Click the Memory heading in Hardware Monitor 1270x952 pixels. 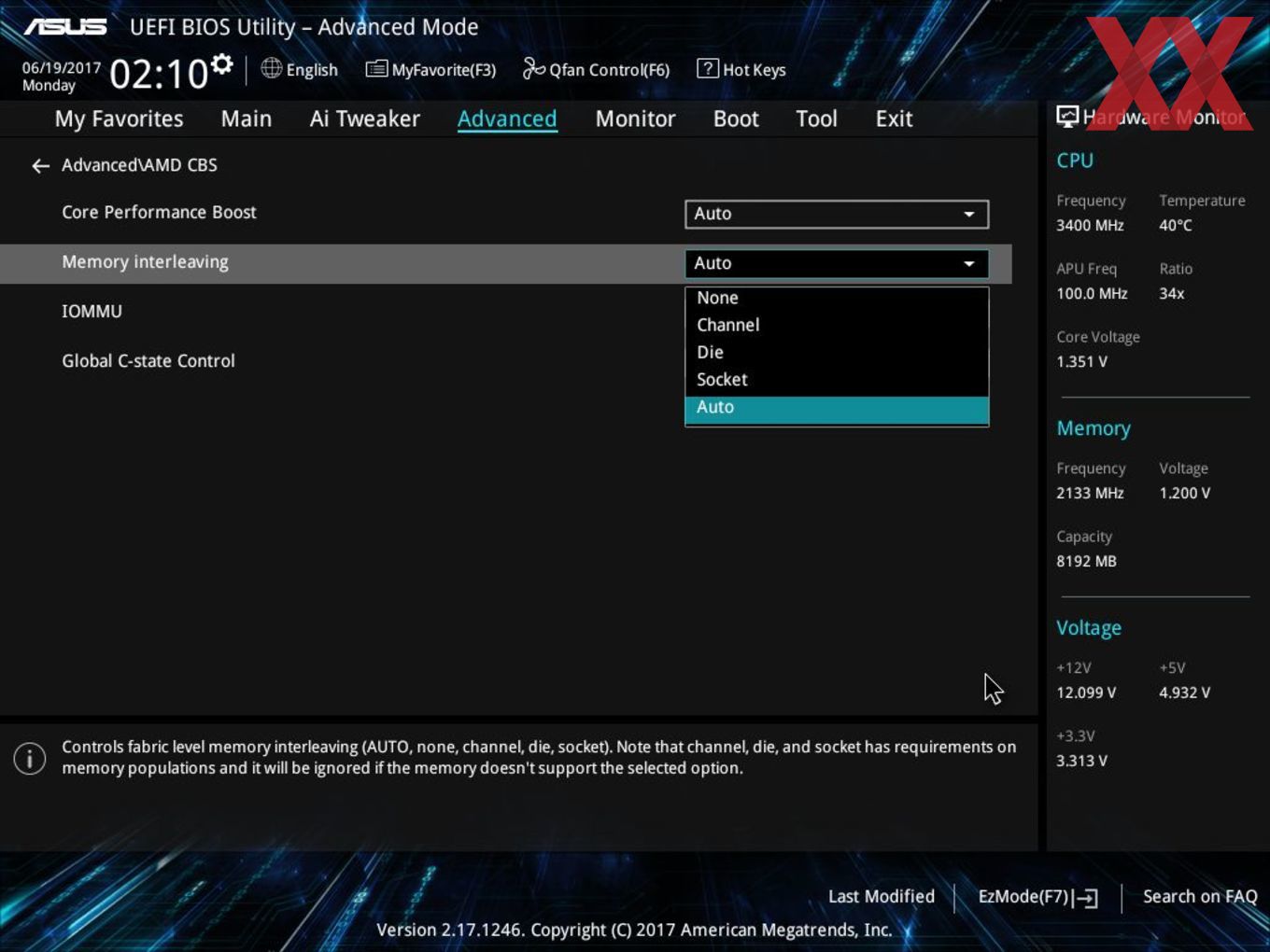click(x=1094, y=428)
